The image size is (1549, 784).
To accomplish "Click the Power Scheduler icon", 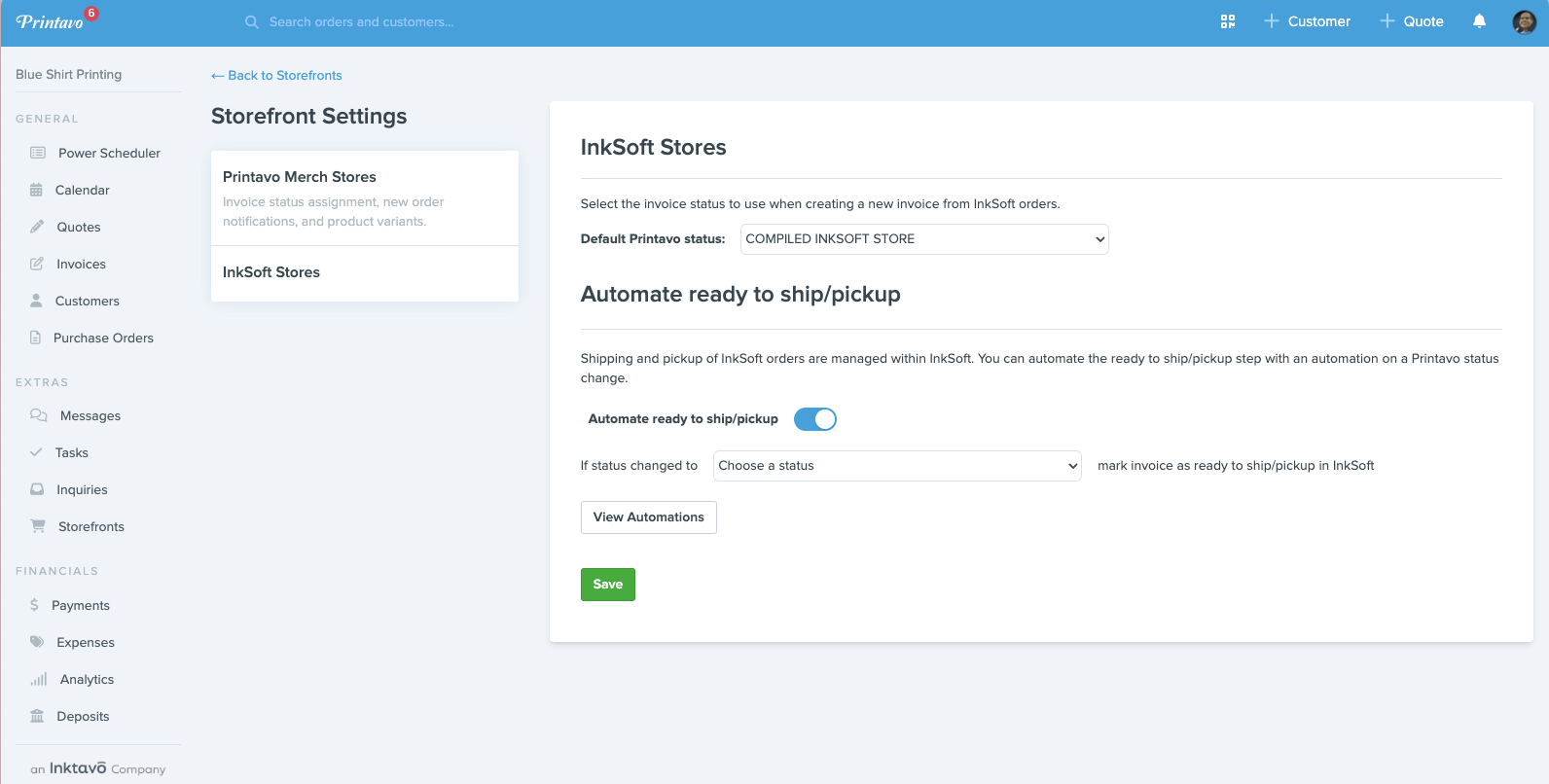I will 38,153.
